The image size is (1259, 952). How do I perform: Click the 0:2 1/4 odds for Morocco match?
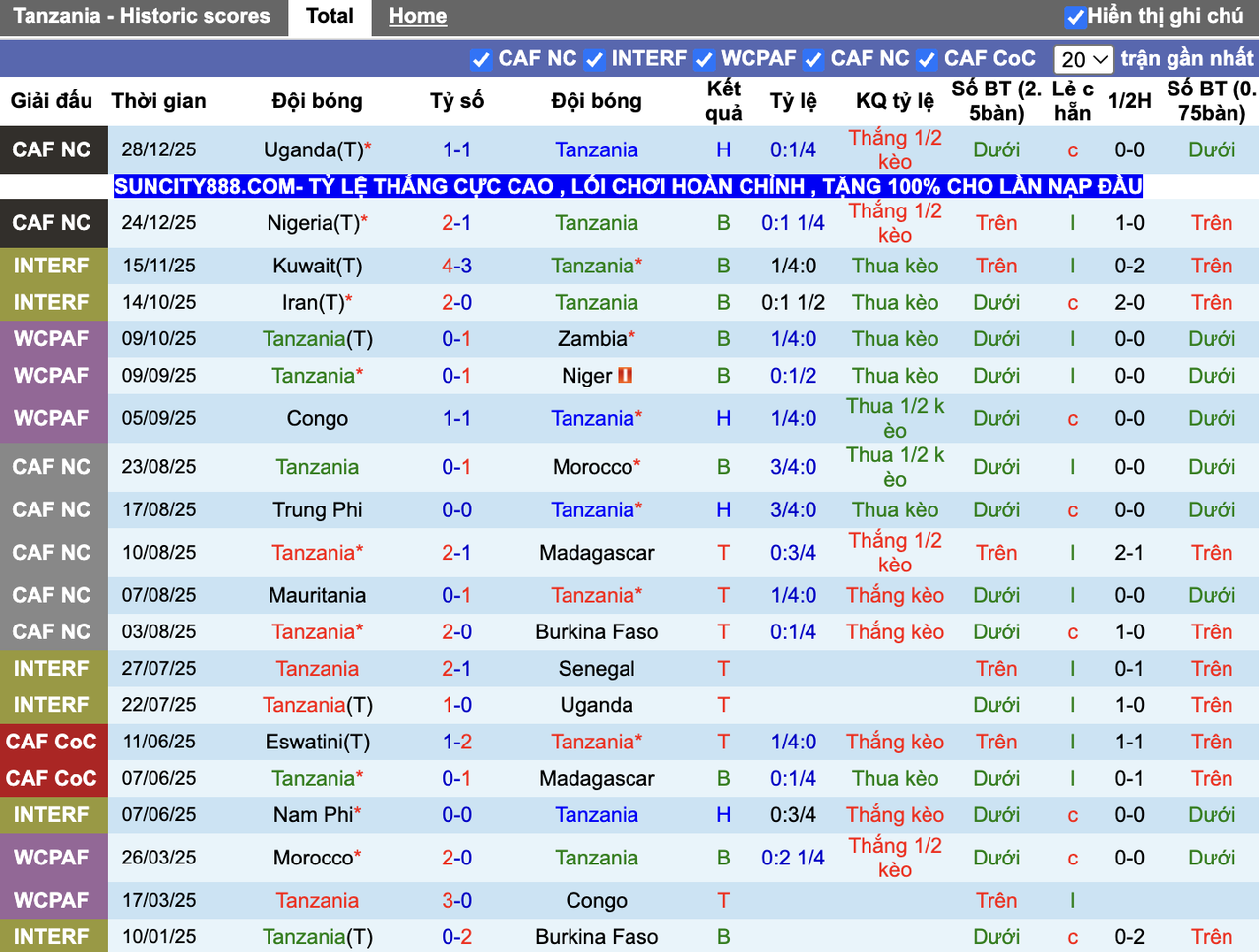pyautogui.click(x=793, y=858)
